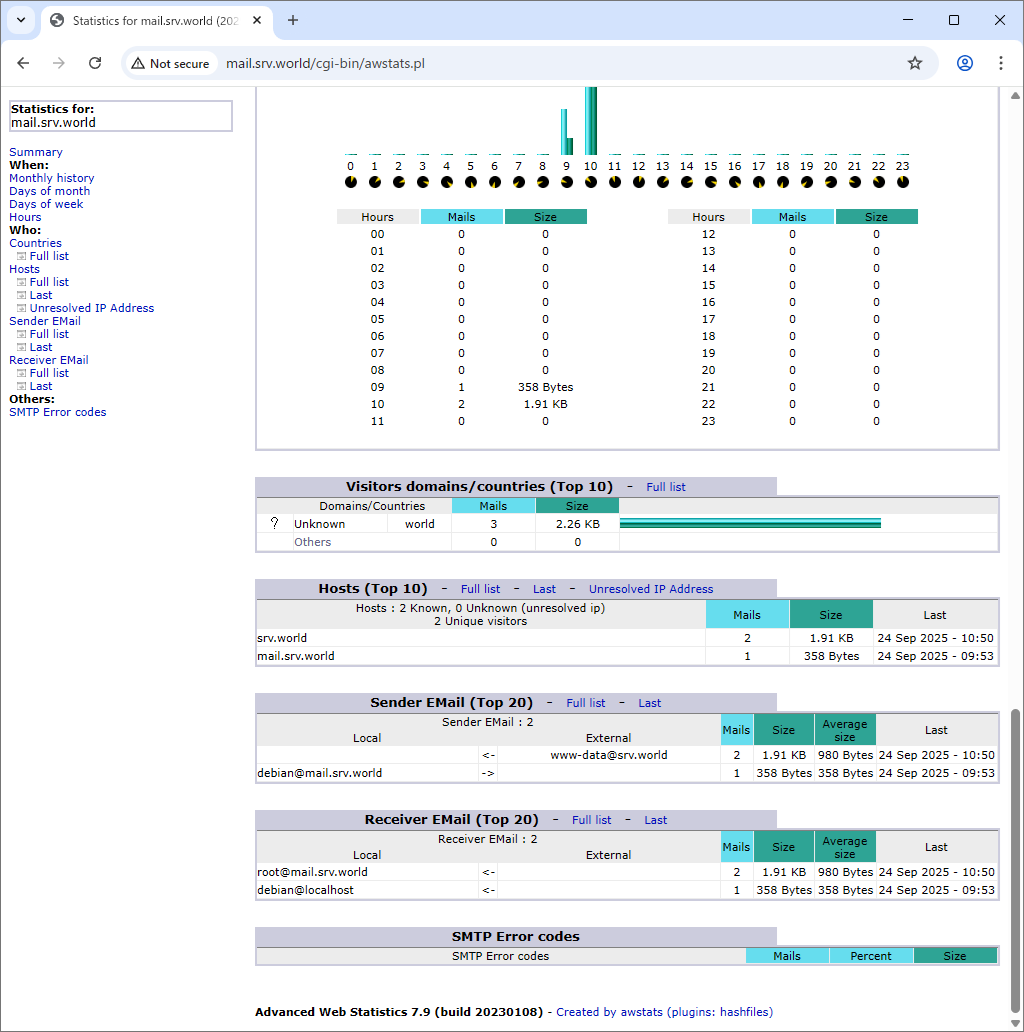Open the Summary link in sidebar
The height and width of the screenshot is (1032, 1024).
point(36,152)
